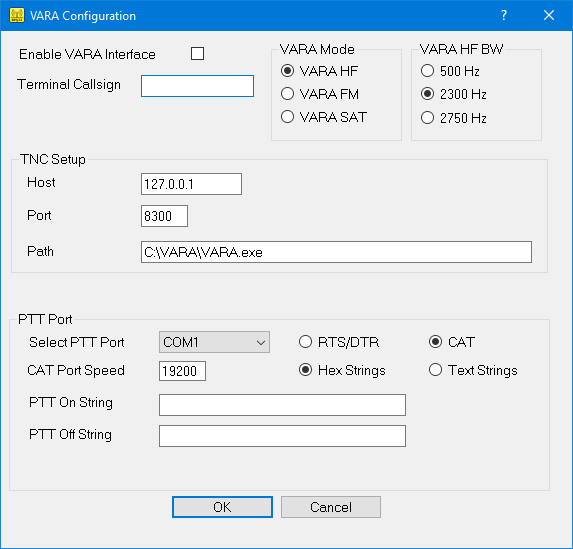Click the VARA Mode group label
Image resolution: width=573 pixels, height=549 pixels.
click(317, 49)
